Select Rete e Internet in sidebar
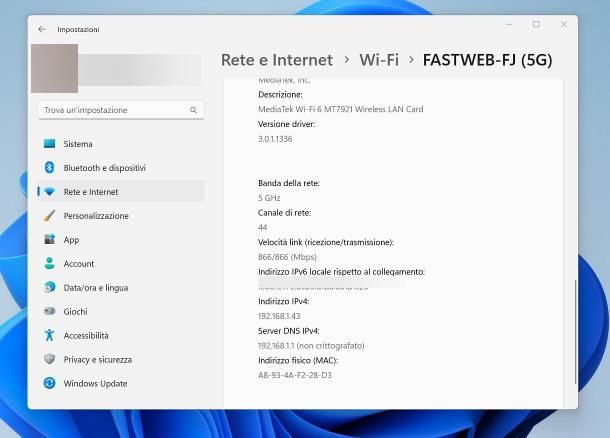 [x=121, y=192]
